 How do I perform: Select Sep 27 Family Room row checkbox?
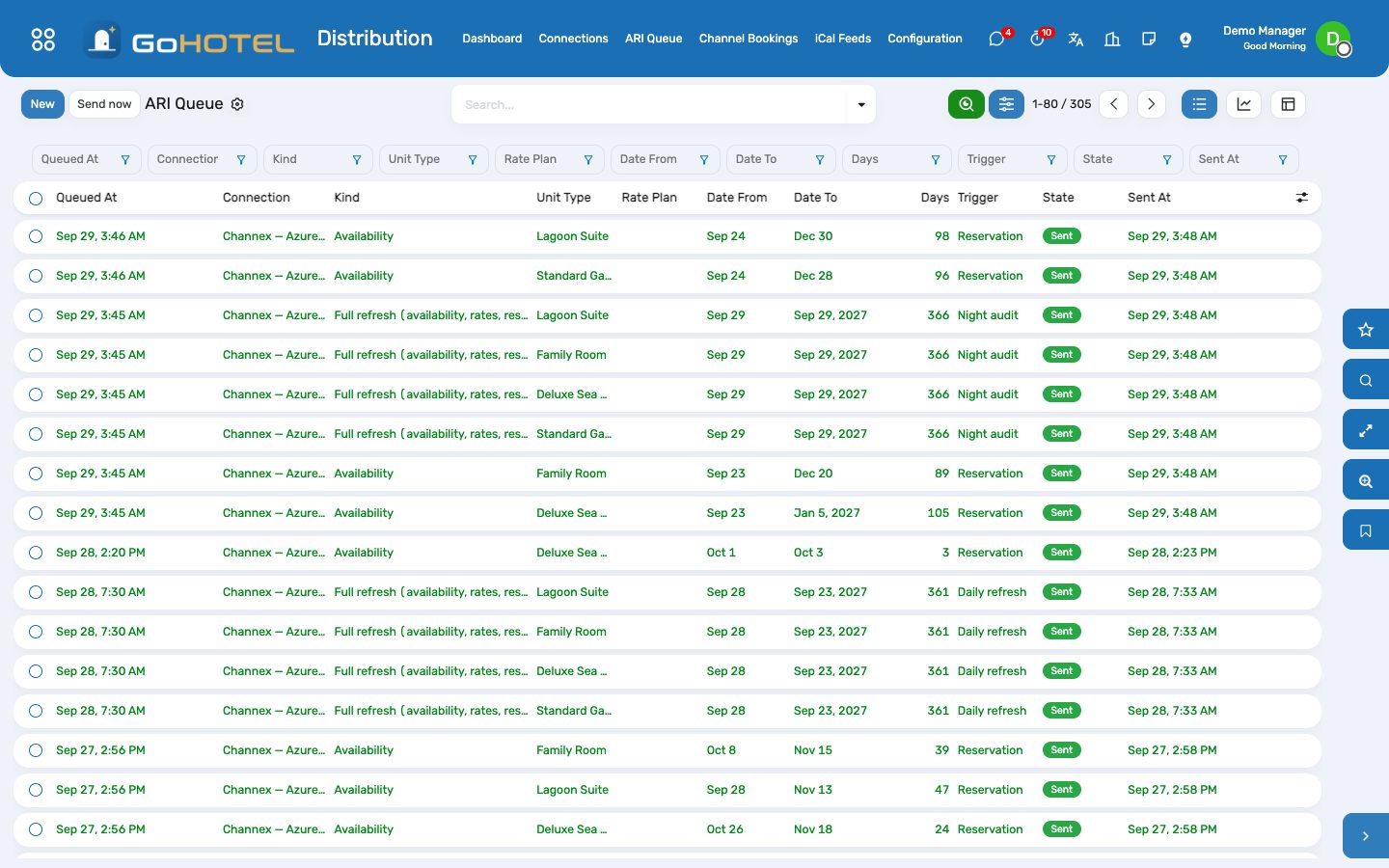click(x=36, y=750)
